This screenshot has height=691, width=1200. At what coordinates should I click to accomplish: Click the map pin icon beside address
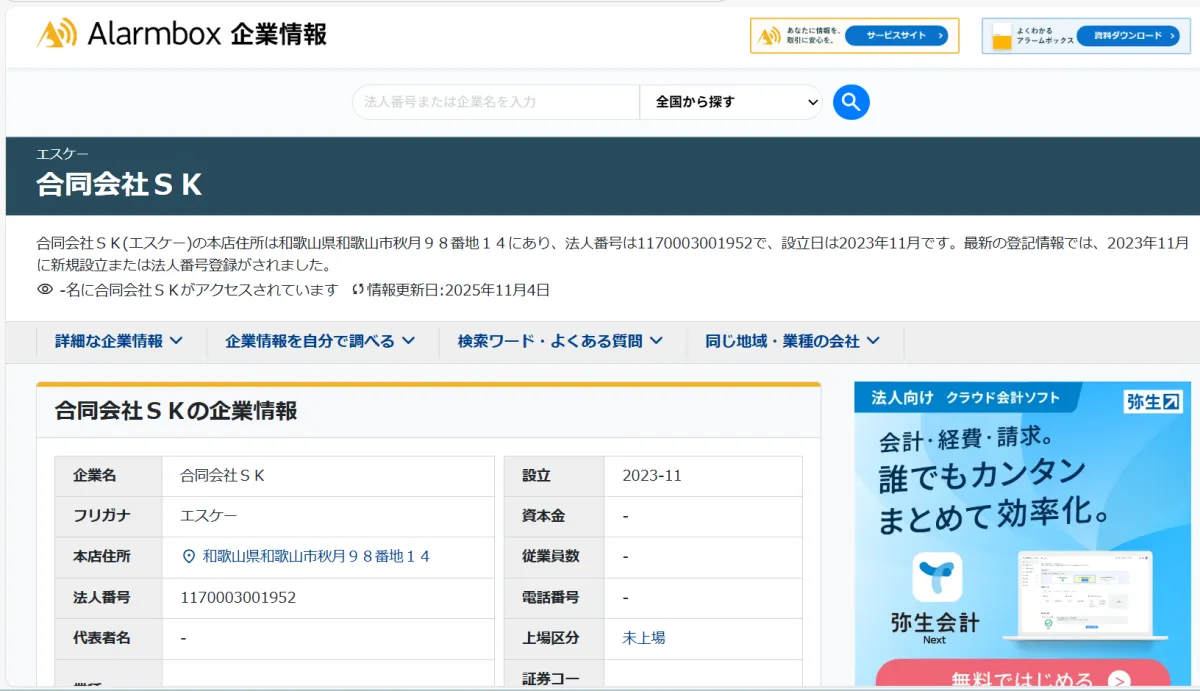pos(189,556)
